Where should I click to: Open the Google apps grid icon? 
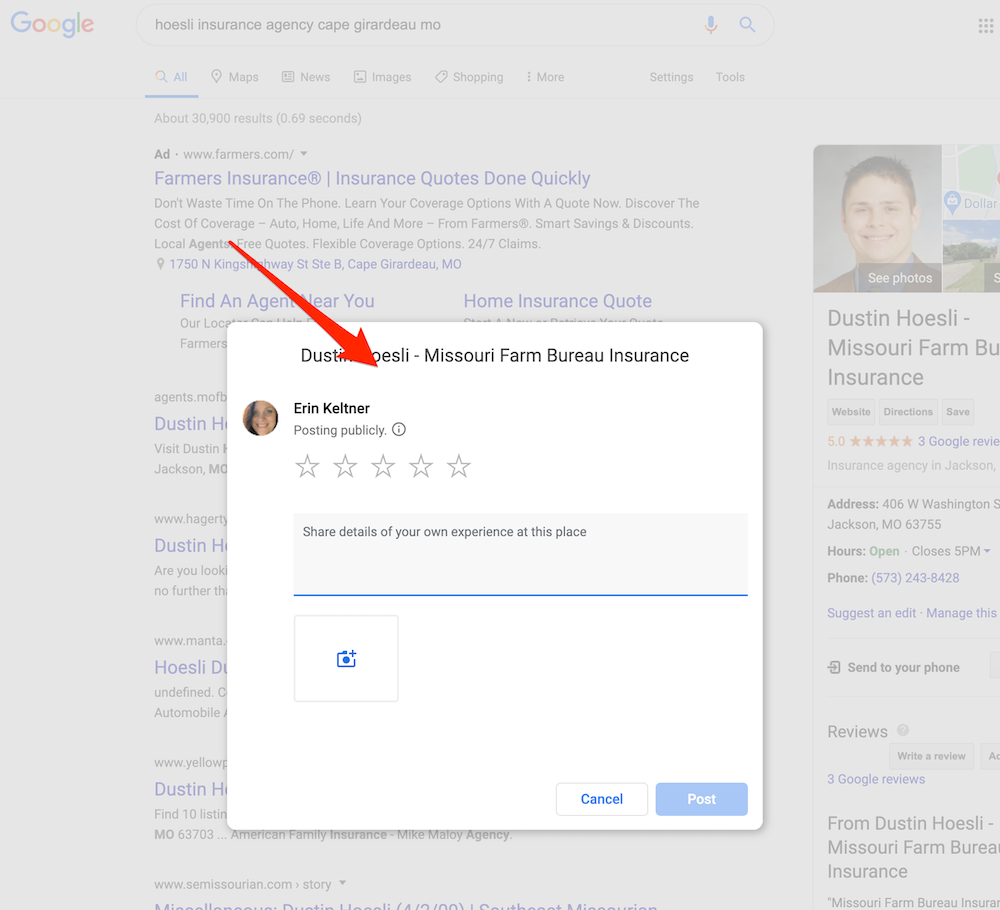986,26
